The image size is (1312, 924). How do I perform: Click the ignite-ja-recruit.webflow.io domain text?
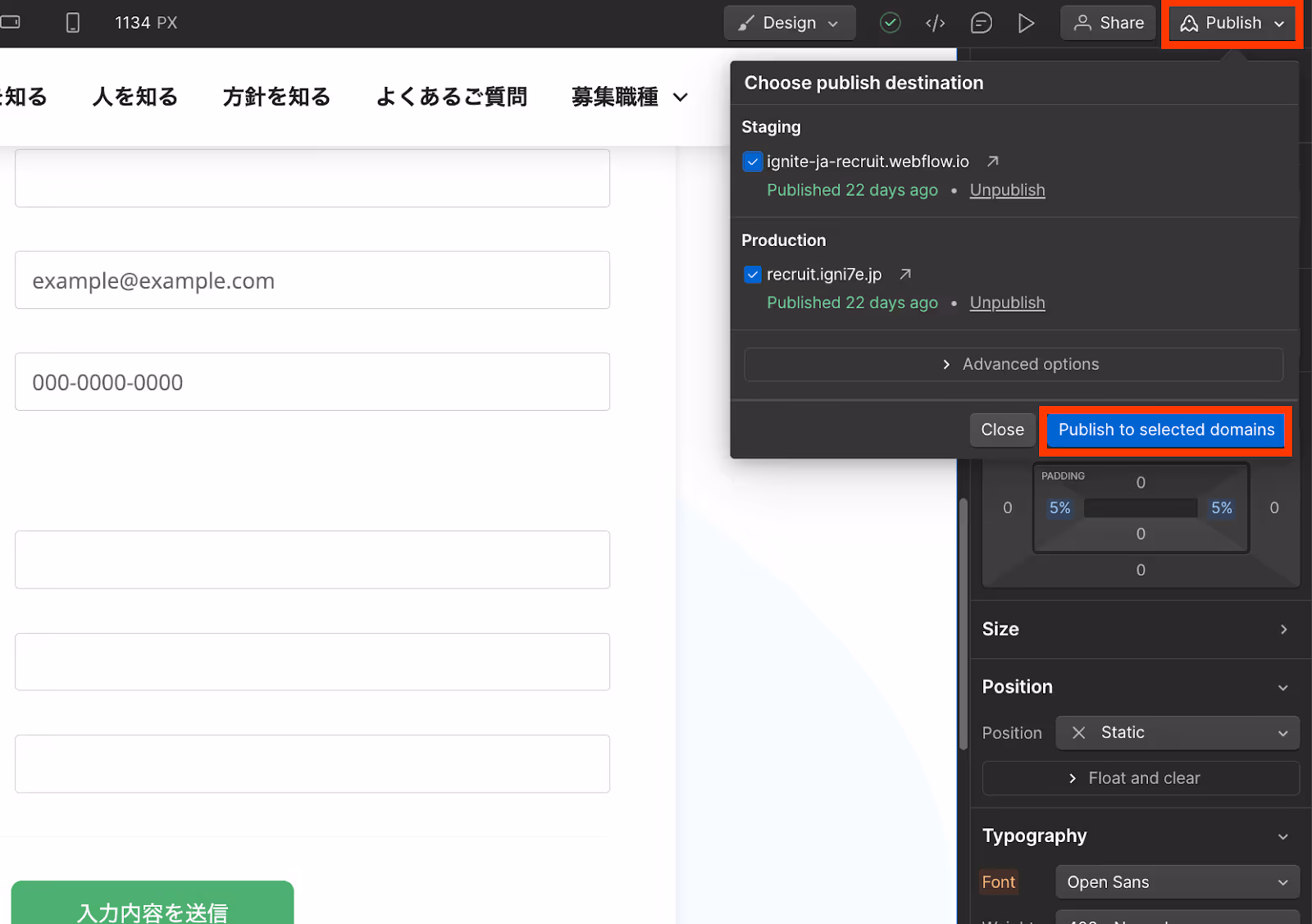tap(868, 162)
